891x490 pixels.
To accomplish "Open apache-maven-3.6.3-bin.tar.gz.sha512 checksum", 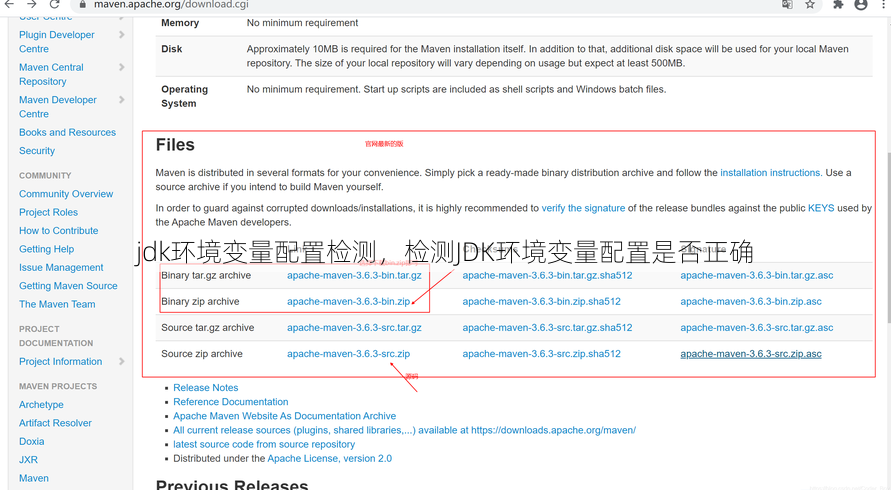I will pyautogui.click(x=547, y=275).
